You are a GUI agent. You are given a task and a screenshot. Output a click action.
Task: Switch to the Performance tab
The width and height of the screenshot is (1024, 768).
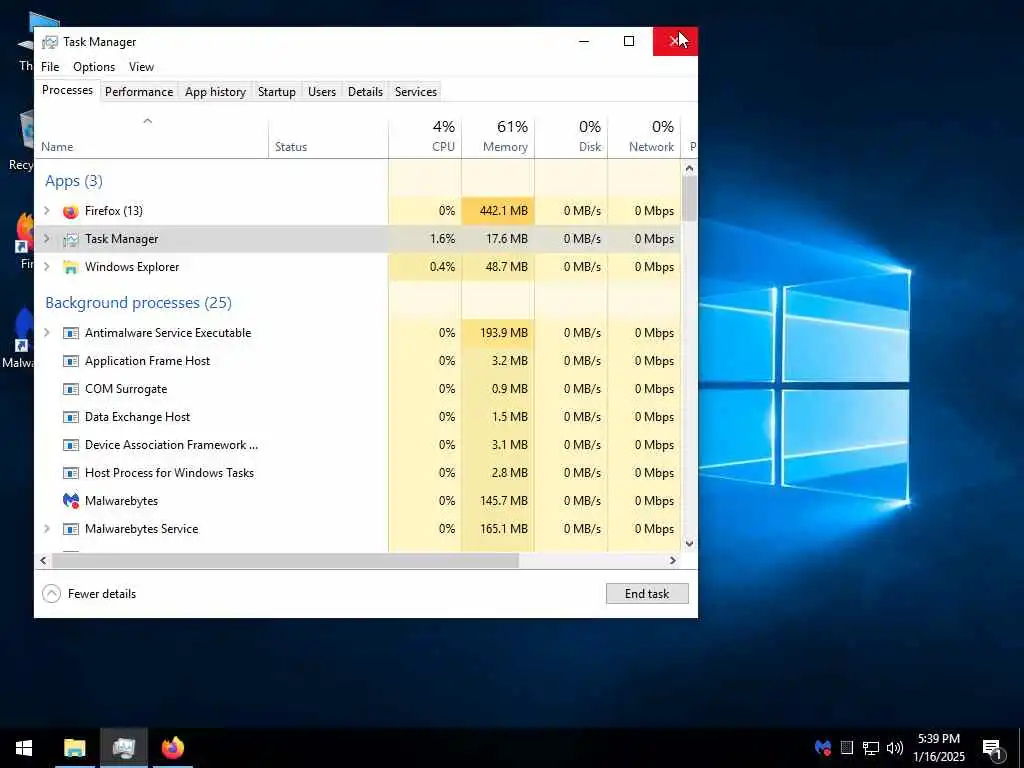[x=139, y=92]
